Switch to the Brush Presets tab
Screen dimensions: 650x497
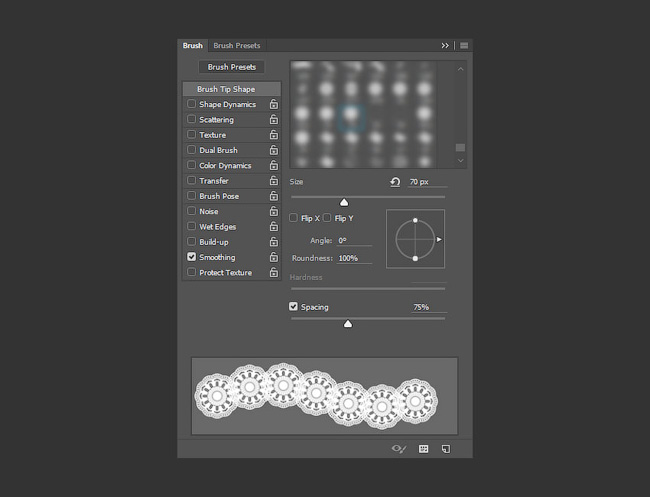point(237,46)
